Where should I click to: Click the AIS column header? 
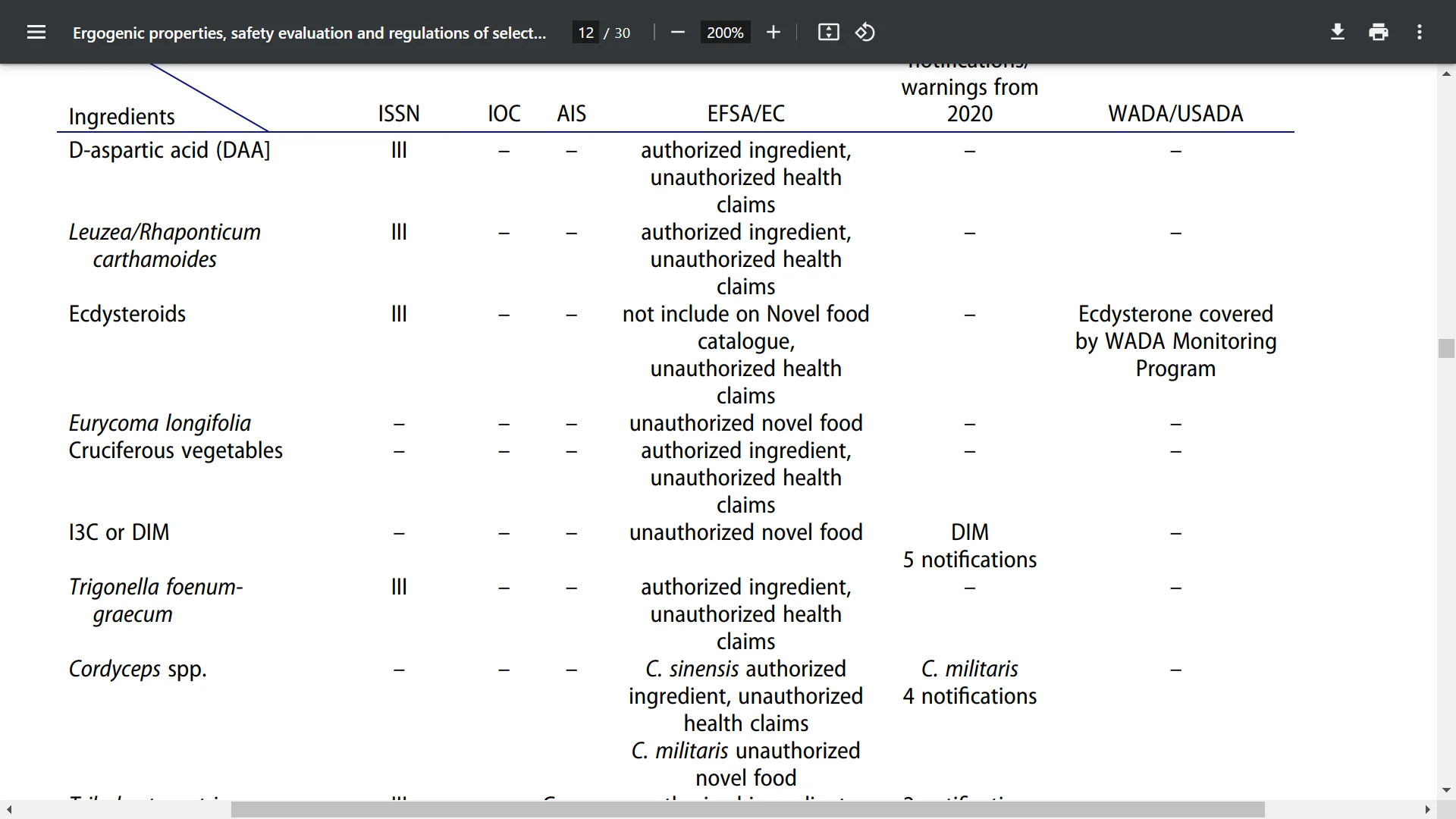571,114
